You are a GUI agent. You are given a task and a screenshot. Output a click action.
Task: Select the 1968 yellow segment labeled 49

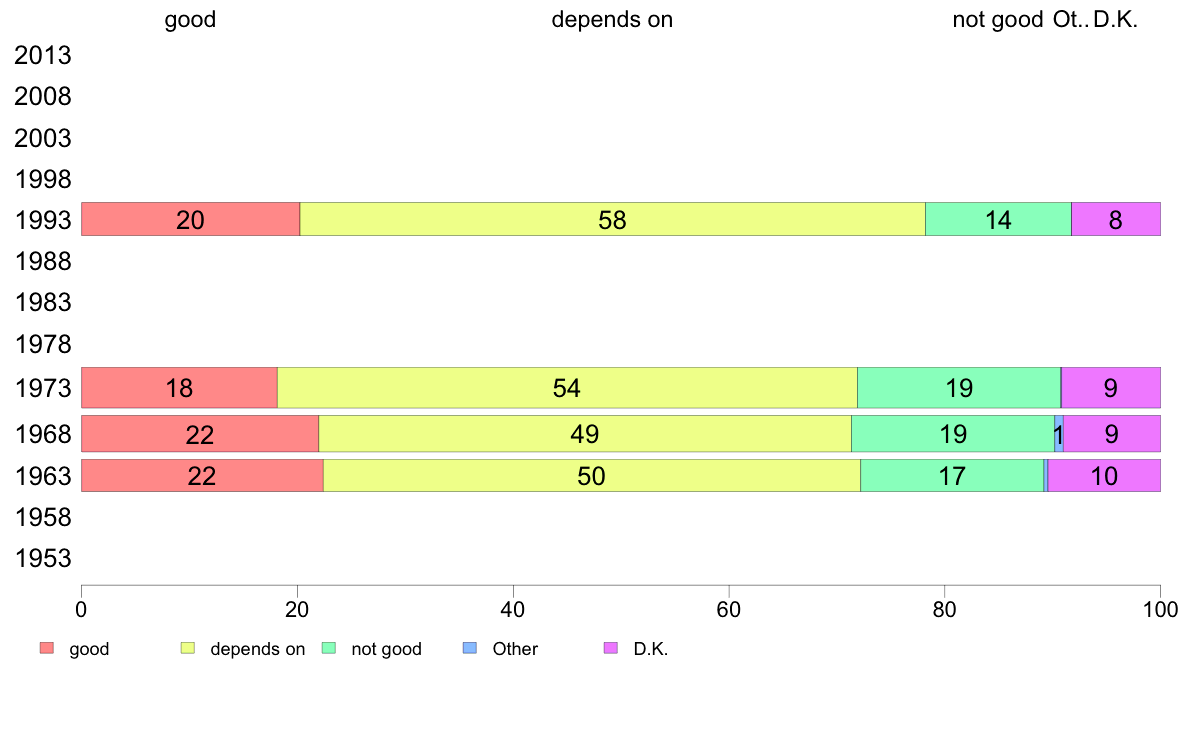(585, 434)
